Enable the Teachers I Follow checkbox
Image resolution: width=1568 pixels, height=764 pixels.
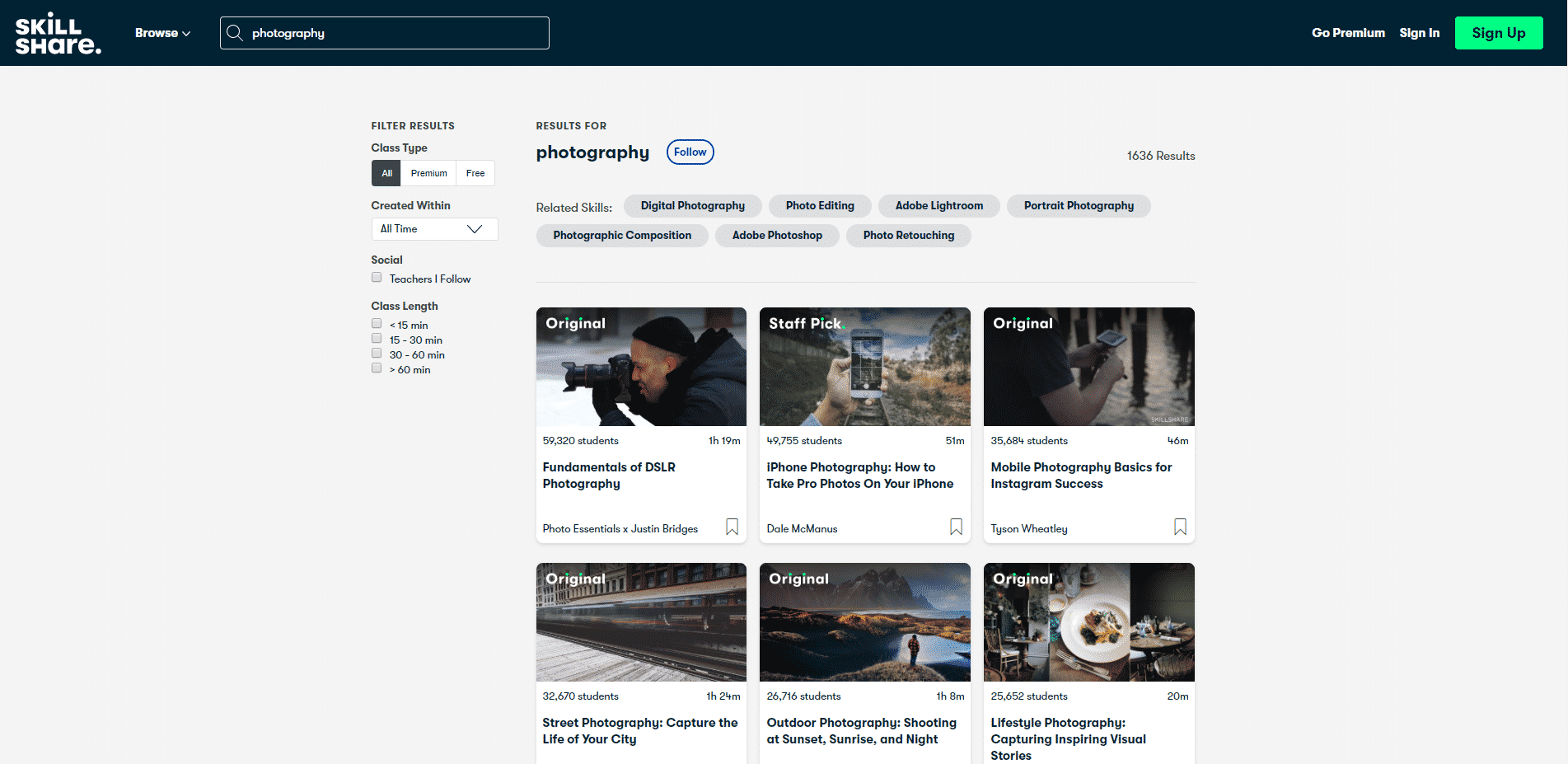point(377,278)
